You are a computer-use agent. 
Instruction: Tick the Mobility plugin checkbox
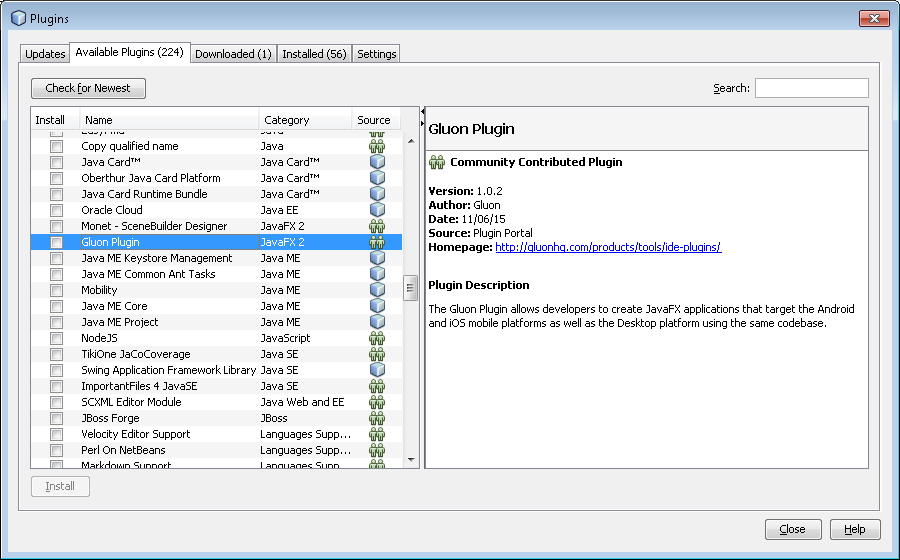pos(56,290)
